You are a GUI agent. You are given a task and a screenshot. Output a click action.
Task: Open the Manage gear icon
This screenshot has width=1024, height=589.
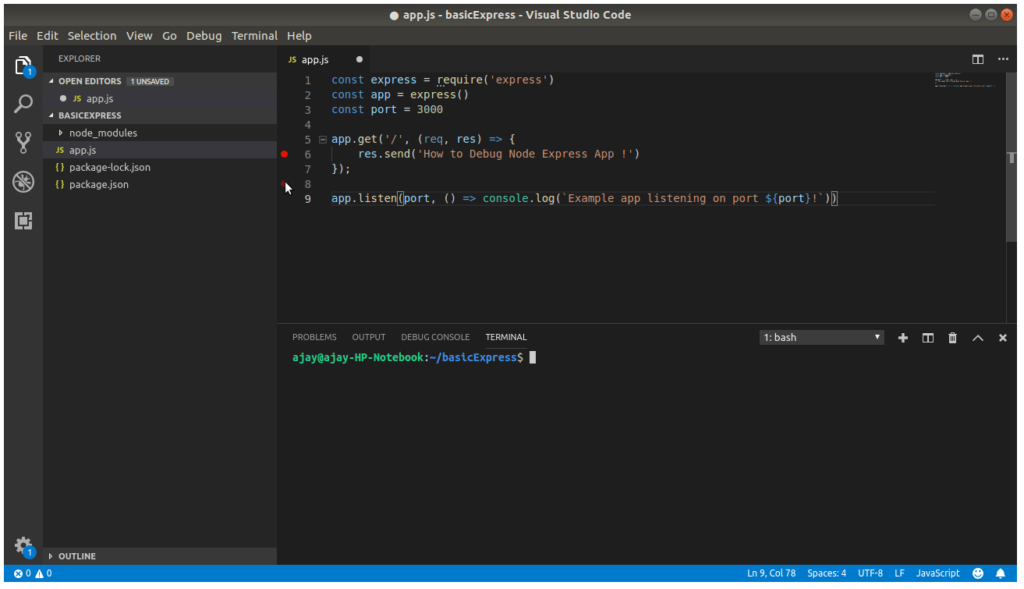coord(24,547)
